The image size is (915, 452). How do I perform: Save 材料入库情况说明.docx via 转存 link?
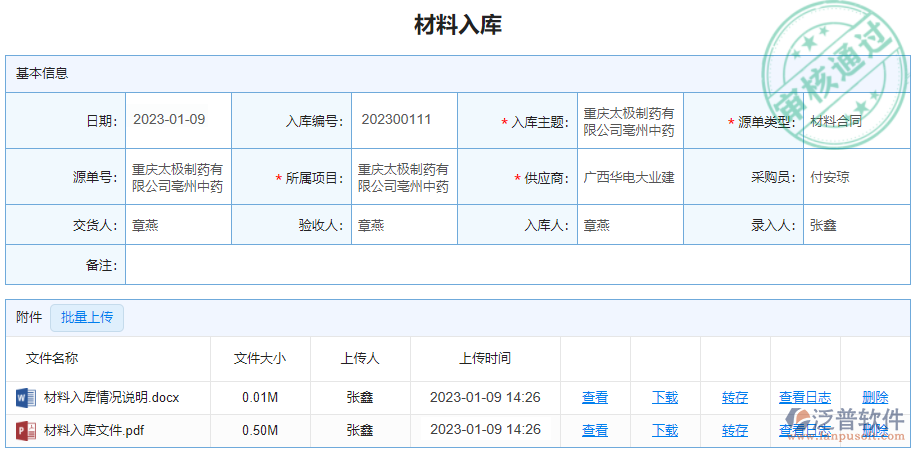(x=735, y=398)
